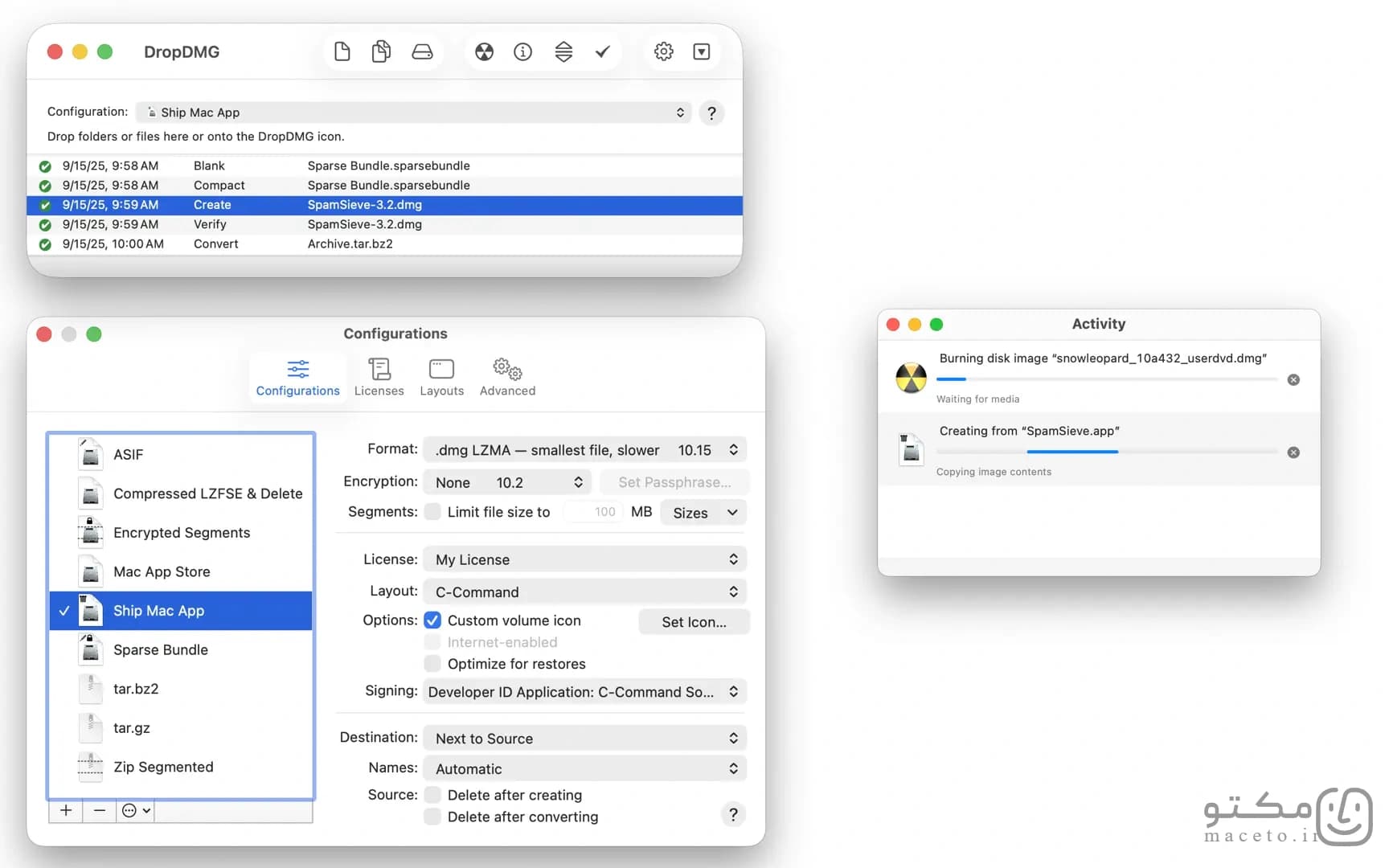Image resolution: width=1389 pixels, height=868 pixels.
Task: Switch to the Configurations tab
Action: click(297, 378)
